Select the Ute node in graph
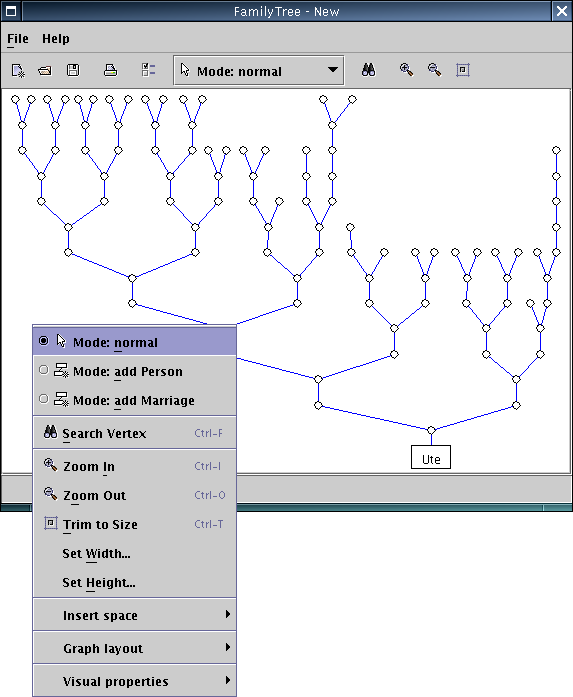Image resolution: width=573 pixels, height=697 pixels. [x=431, y=457]
